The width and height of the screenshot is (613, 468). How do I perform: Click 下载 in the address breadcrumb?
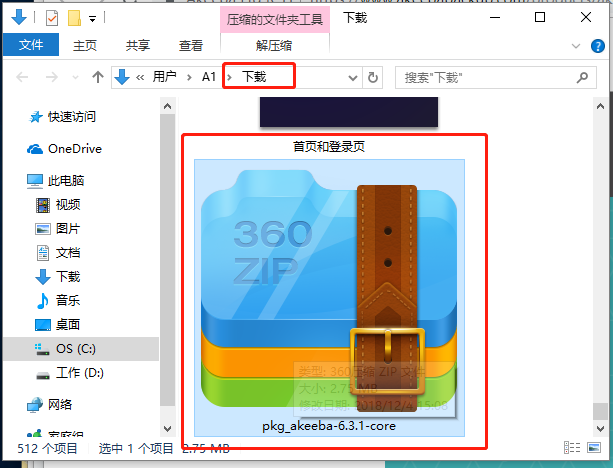255,77
